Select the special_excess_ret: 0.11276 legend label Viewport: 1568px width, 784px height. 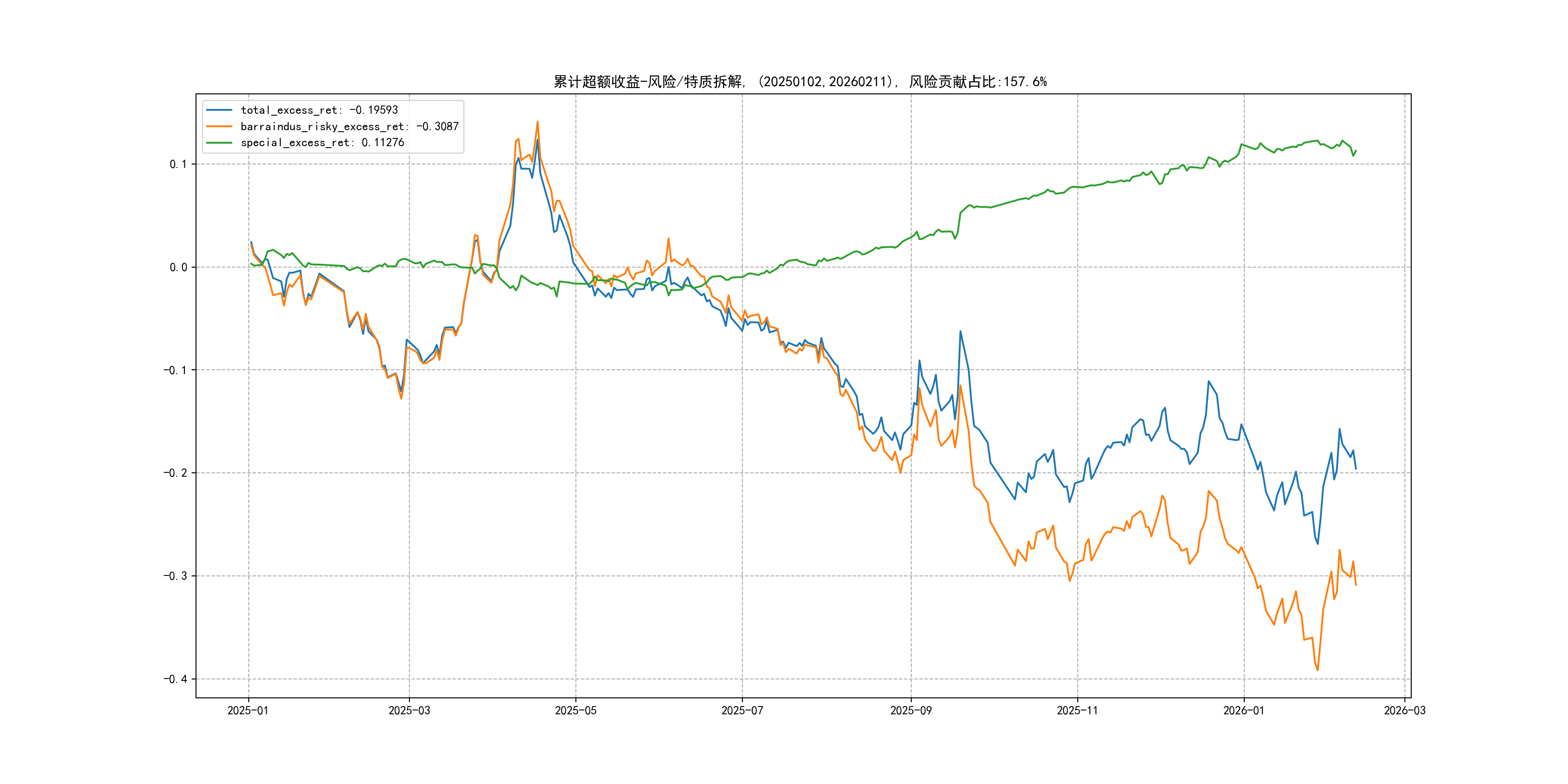[322, 142]
